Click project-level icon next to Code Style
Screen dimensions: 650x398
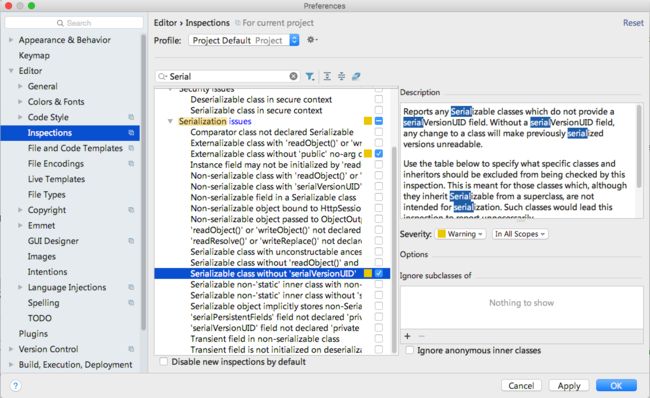[x=131, y=117]
